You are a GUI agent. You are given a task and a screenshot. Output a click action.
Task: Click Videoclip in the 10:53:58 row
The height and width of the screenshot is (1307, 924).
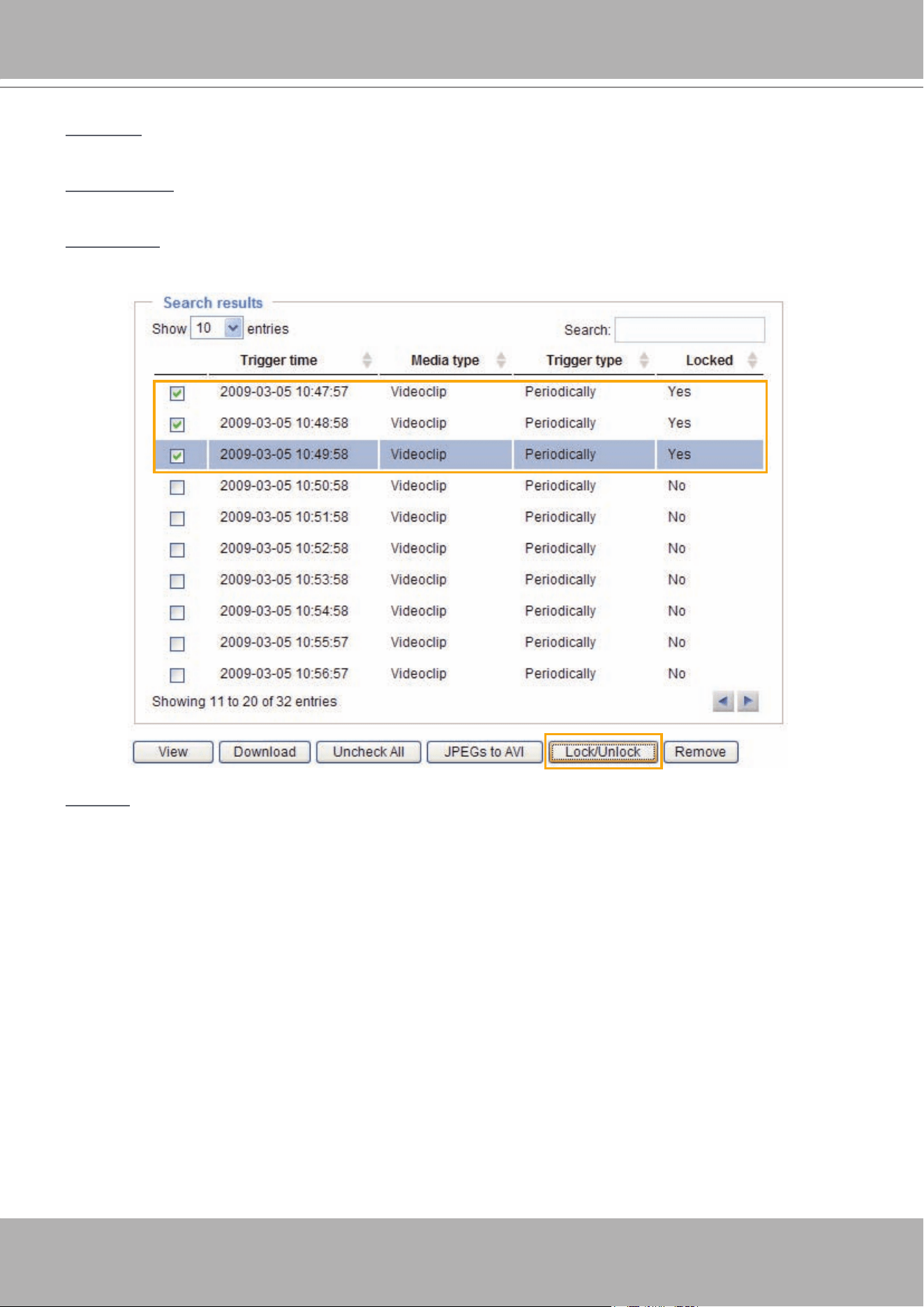pyautogui.click(x=419, y=579)
